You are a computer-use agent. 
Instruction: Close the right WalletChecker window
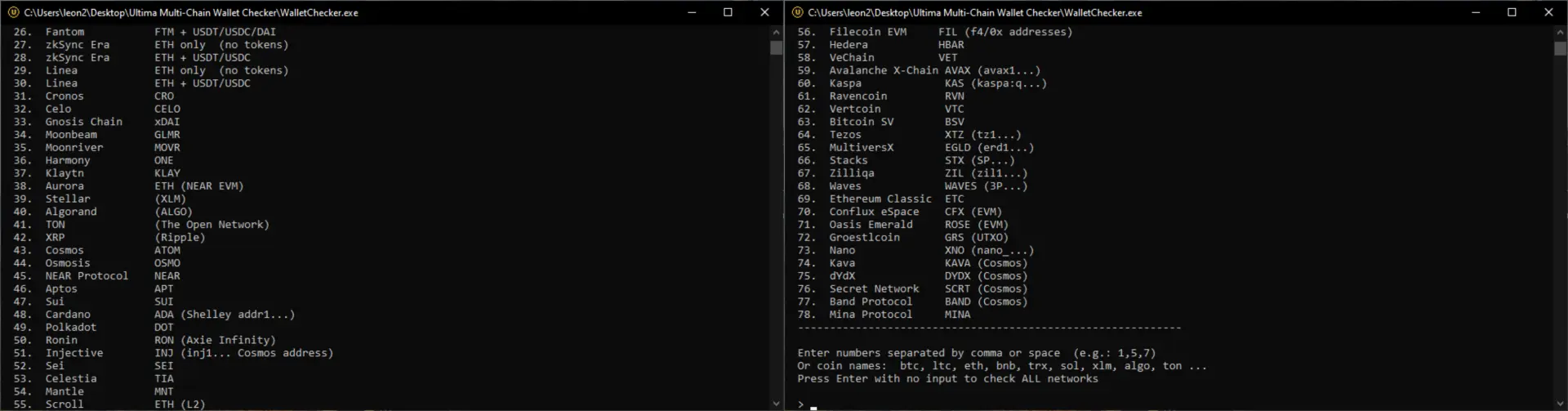pyautogui.click(x=1548, y=12)
